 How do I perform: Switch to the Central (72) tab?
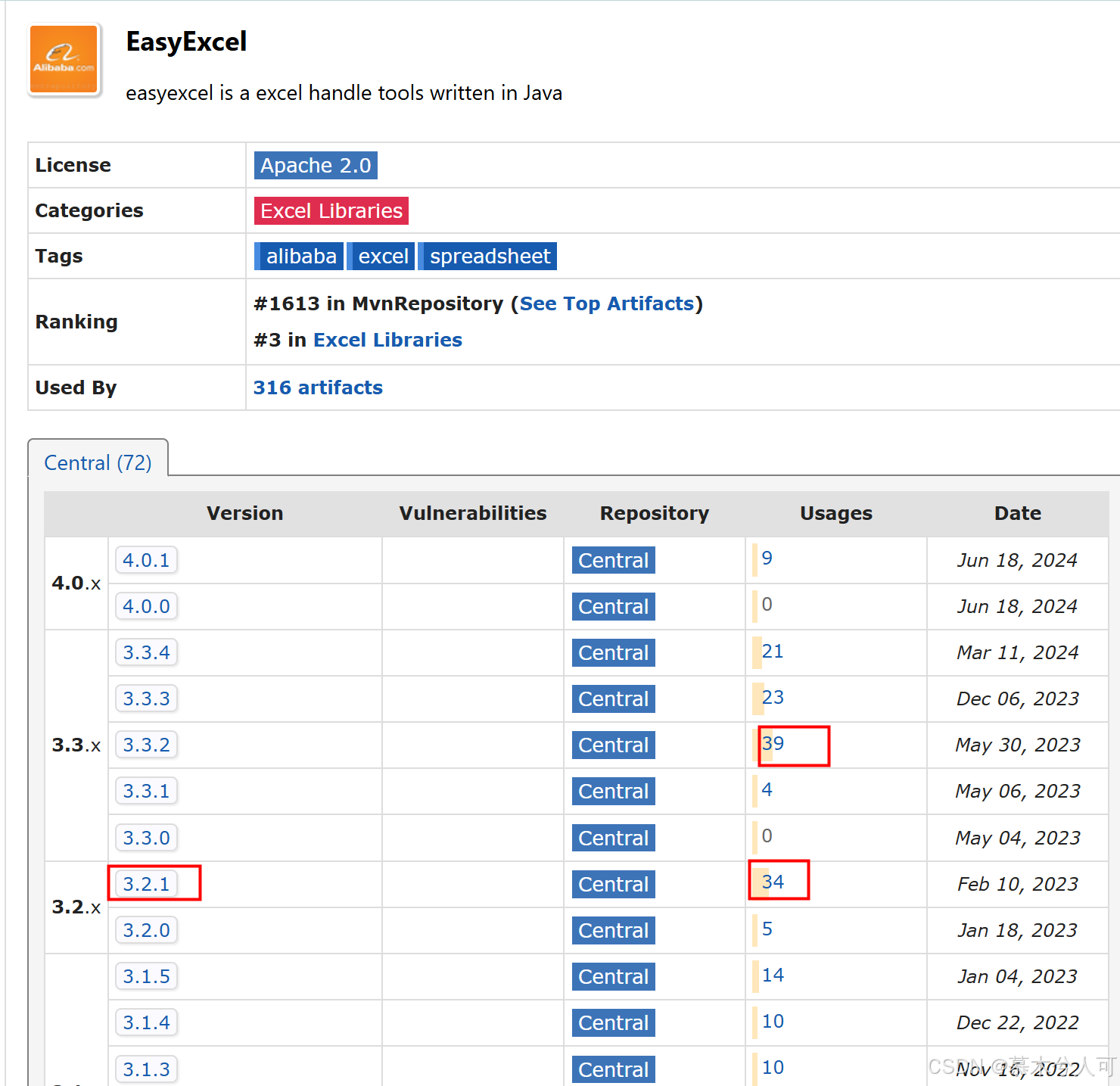click(x=98, y=462)
